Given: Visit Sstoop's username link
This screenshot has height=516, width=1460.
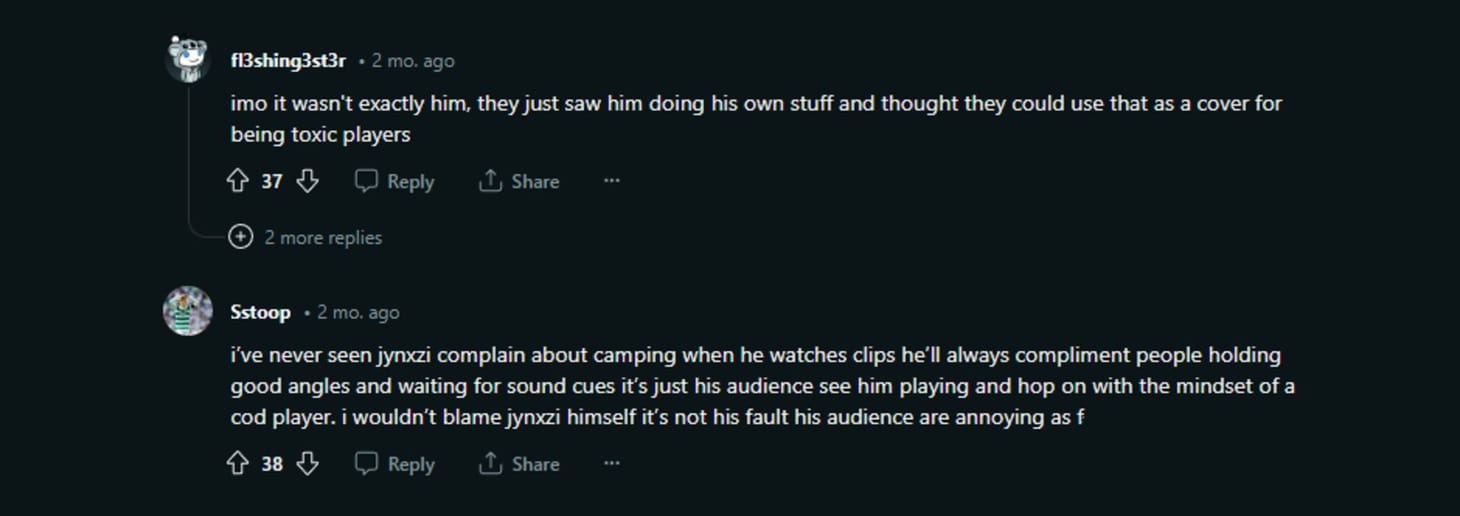Looking at the screenshot, I should (260, 312).
